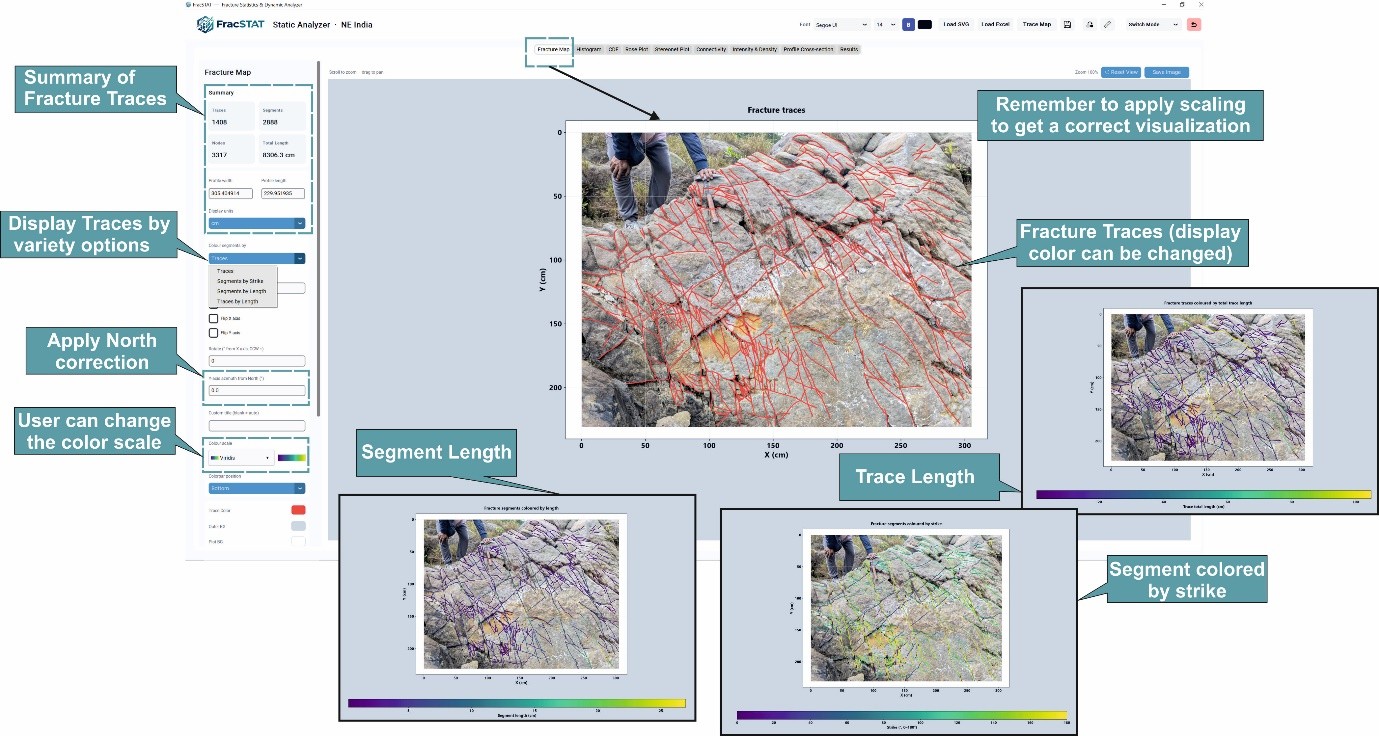Click the red undo/back arrow icon
The width and height of the screenshot is (1379, 736).
tap(1194, 24)
